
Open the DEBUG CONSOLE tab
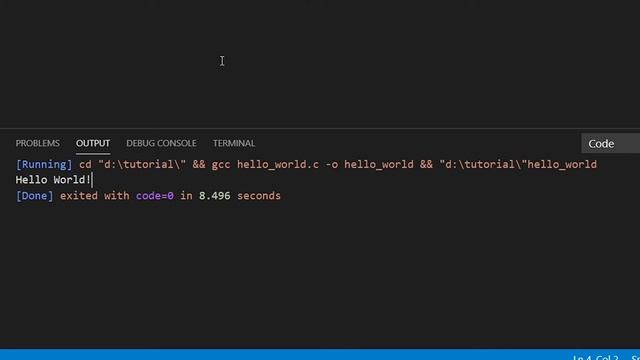tap(161, 143)
